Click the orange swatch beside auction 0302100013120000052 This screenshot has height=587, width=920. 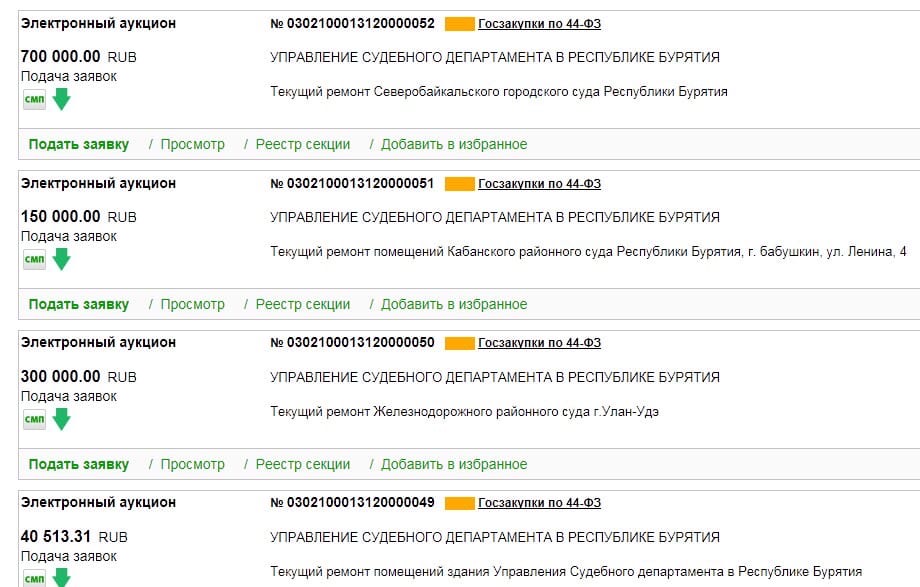coord(459,24)
